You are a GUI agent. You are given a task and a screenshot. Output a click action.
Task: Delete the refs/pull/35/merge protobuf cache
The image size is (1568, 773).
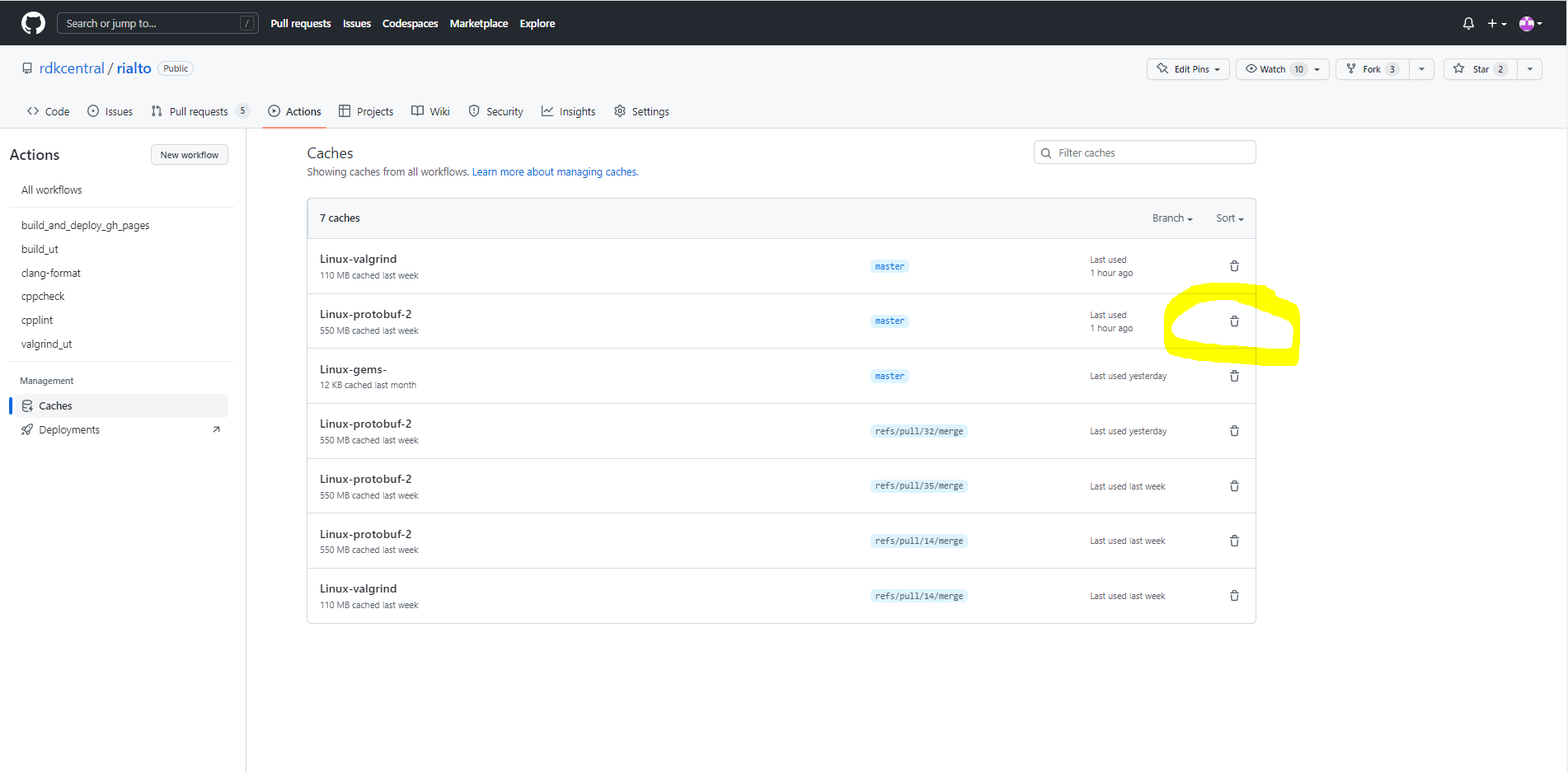tap(1234, 486)
